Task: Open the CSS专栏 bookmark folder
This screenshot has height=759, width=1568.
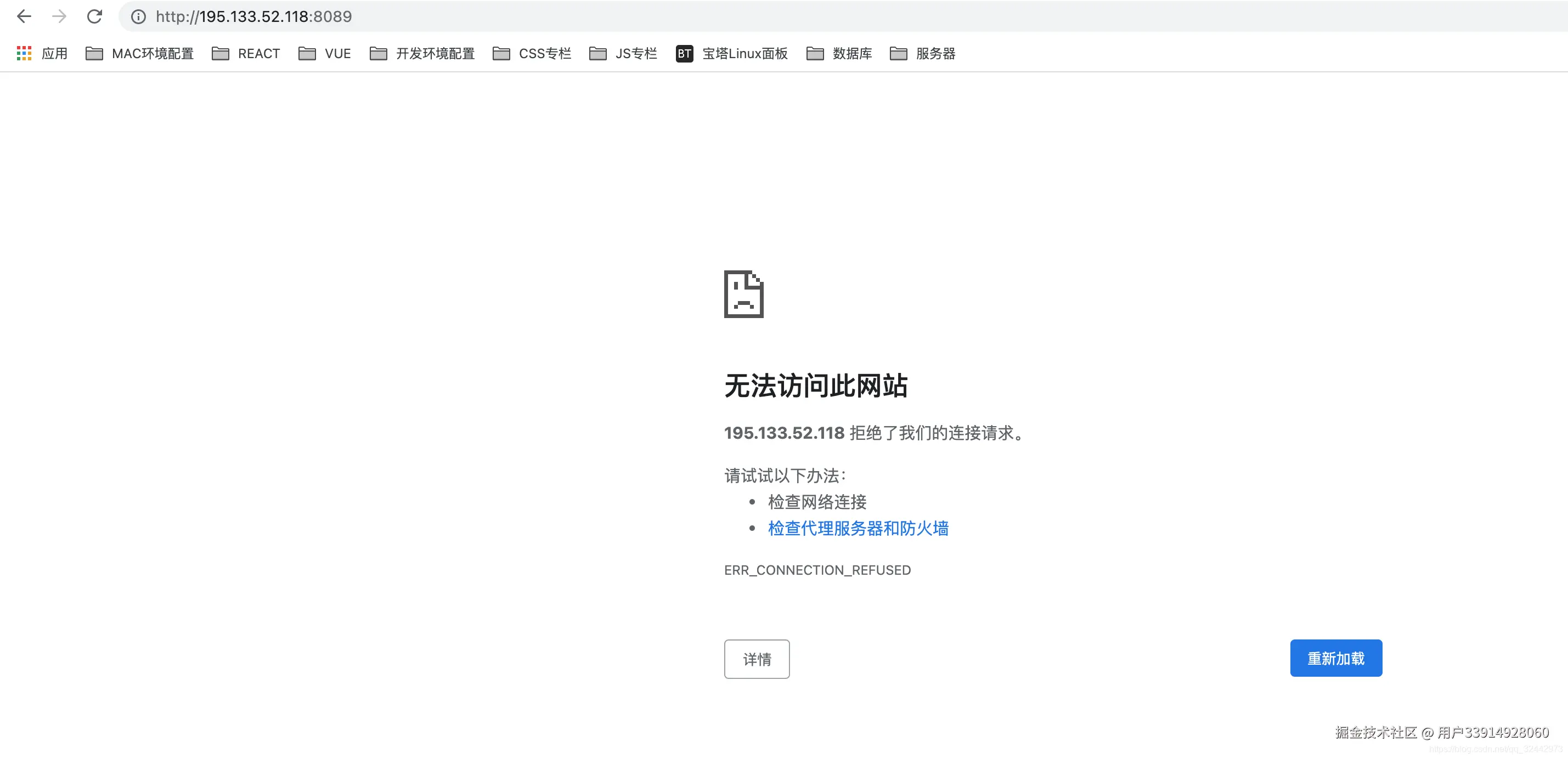Action: pos(532,54)
